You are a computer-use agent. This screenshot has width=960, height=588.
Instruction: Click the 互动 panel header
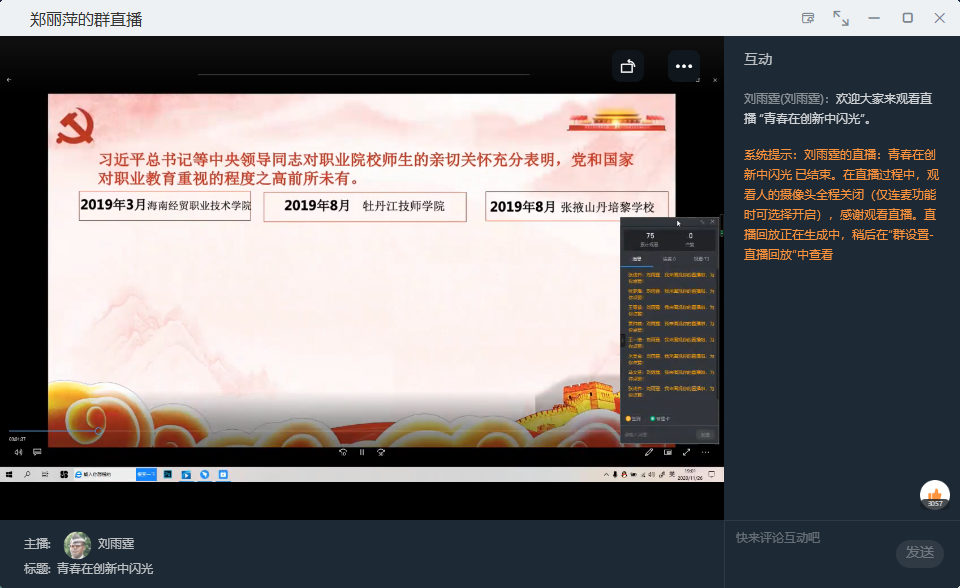point(758,60)
